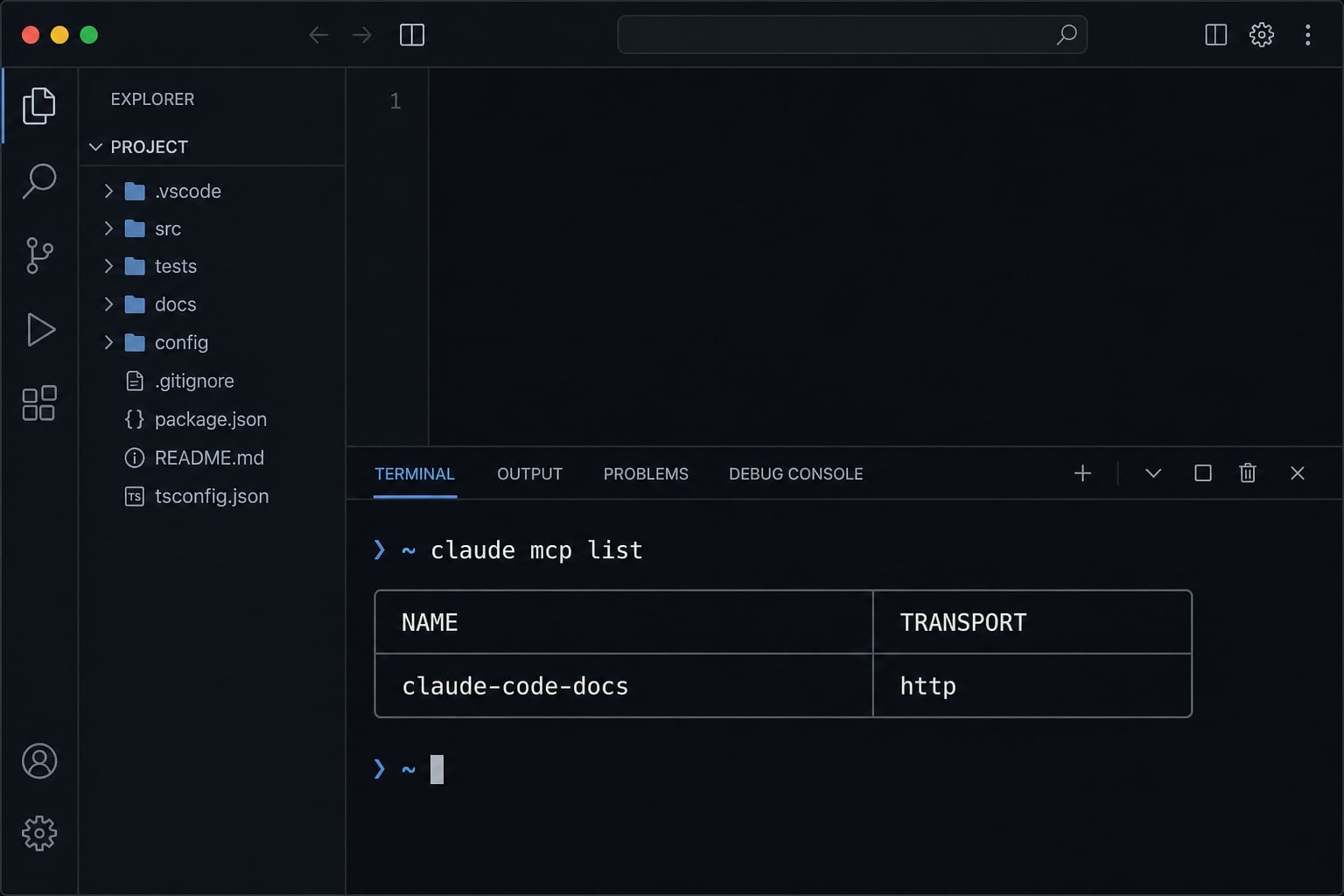Click the magnifier icon in command search bar
This screenshot has width=1344, height=896.
(x=1066, y=35)
